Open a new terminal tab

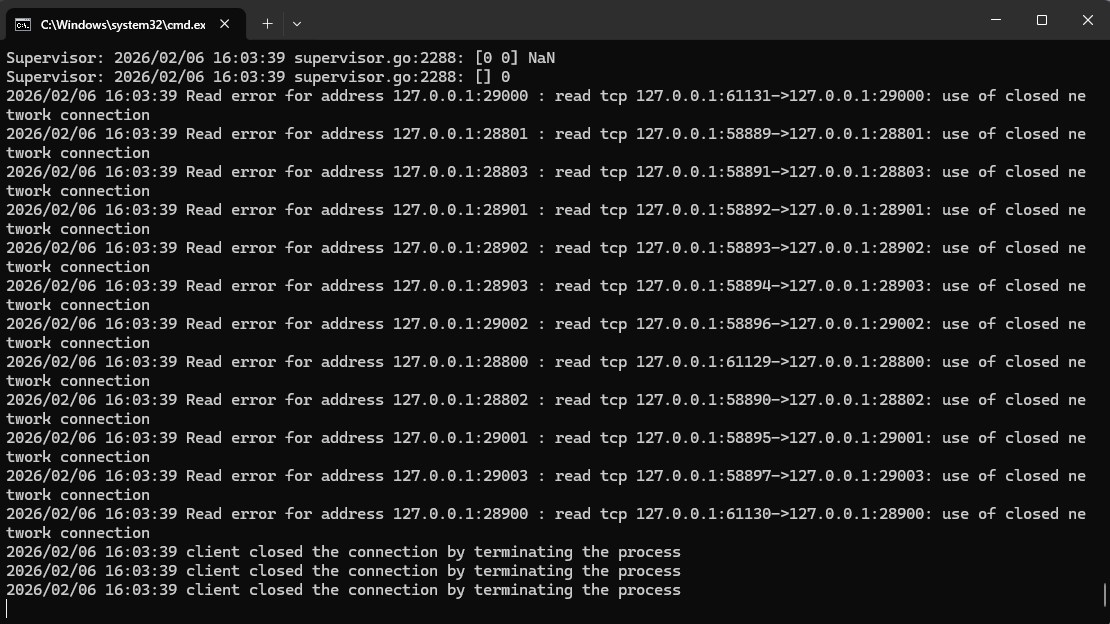point(267,23)
